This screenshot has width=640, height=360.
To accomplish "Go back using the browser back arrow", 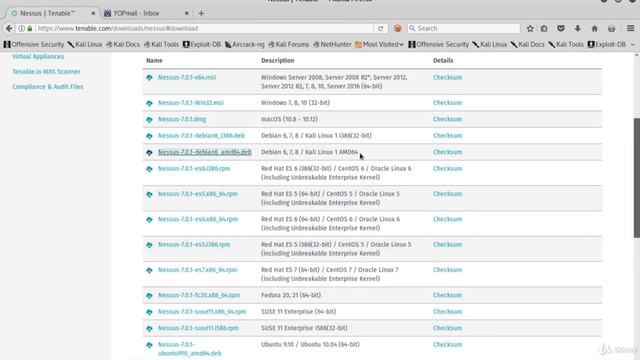I will coord(9,28).
